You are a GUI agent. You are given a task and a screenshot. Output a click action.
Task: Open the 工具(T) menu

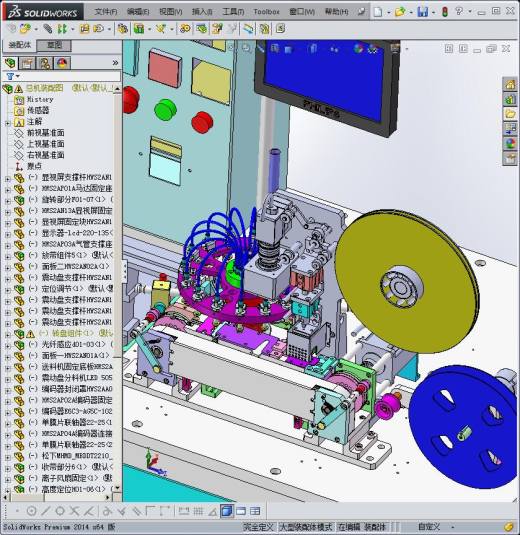(x=233, y=12)
